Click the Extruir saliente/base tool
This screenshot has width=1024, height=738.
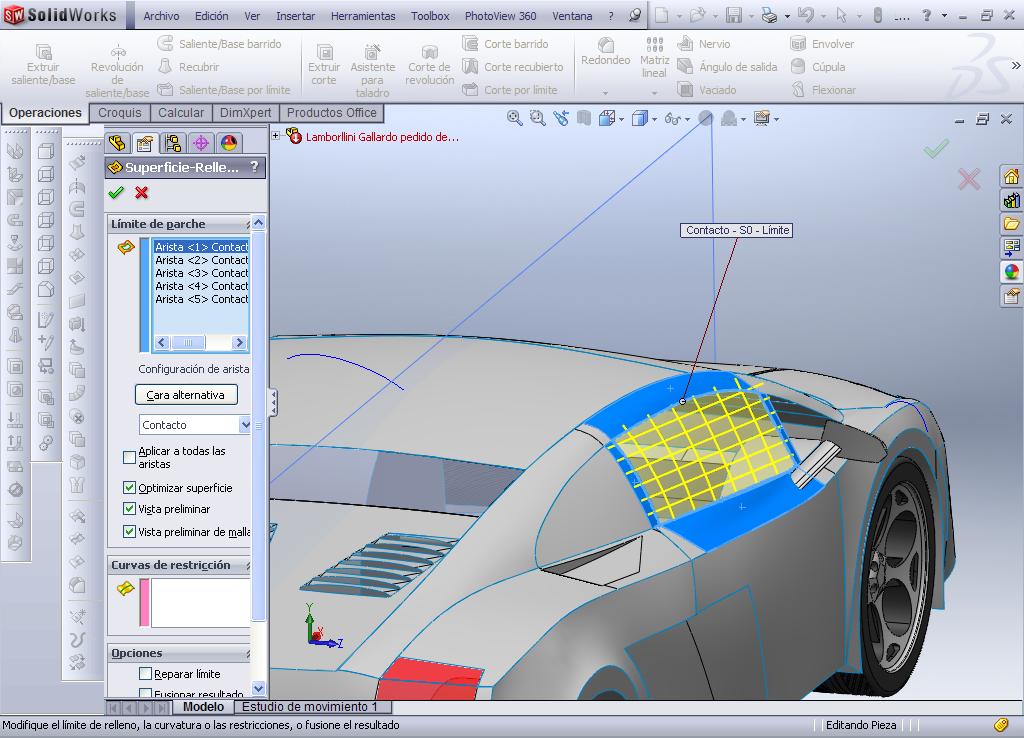tap(43, 65)
